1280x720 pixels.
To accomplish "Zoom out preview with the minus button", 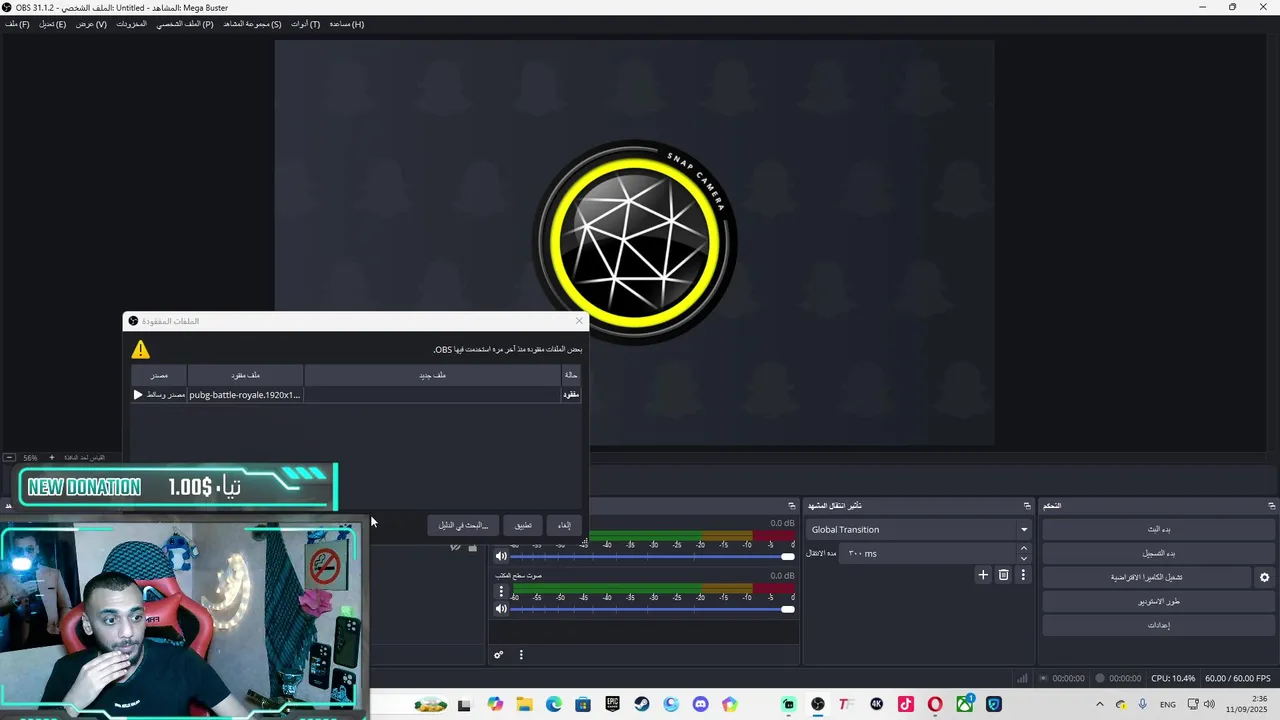I will pyautogui.click(x=9, y=458).
